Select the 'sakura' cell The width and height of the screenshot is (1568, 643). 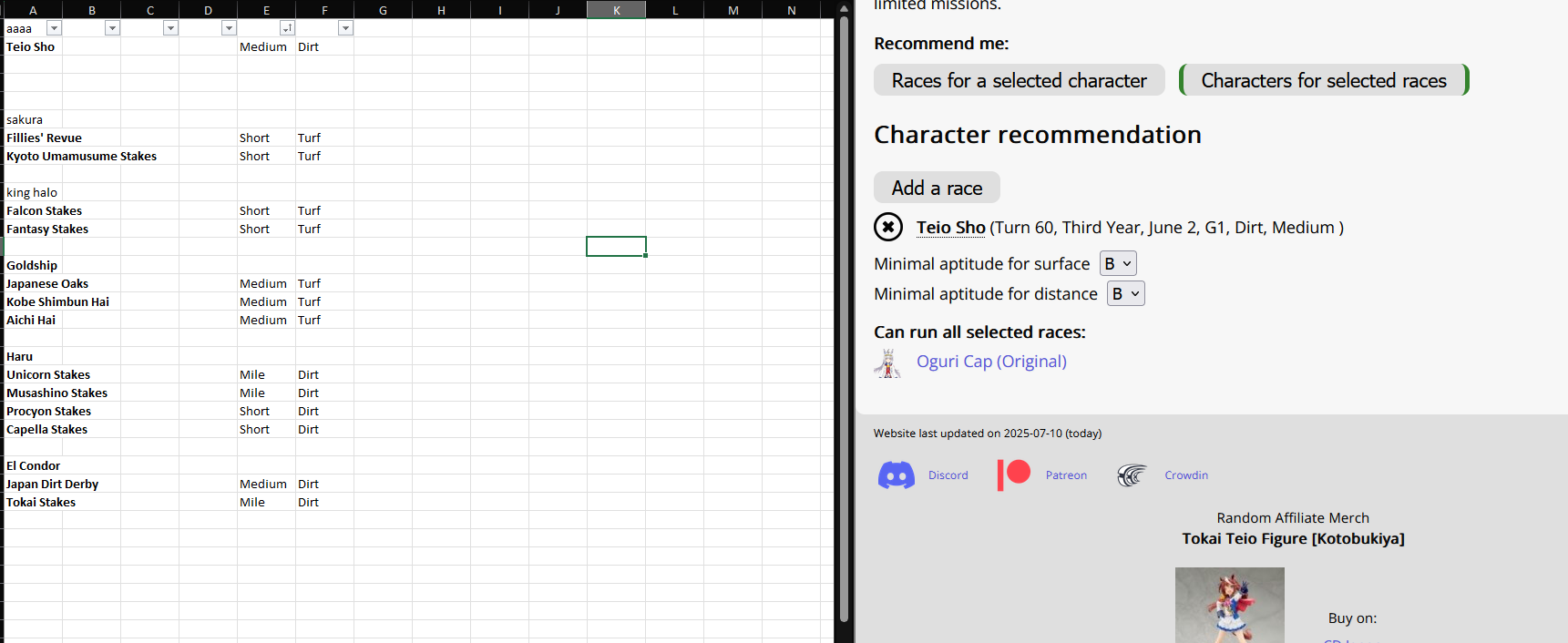(x=34, y=119)
